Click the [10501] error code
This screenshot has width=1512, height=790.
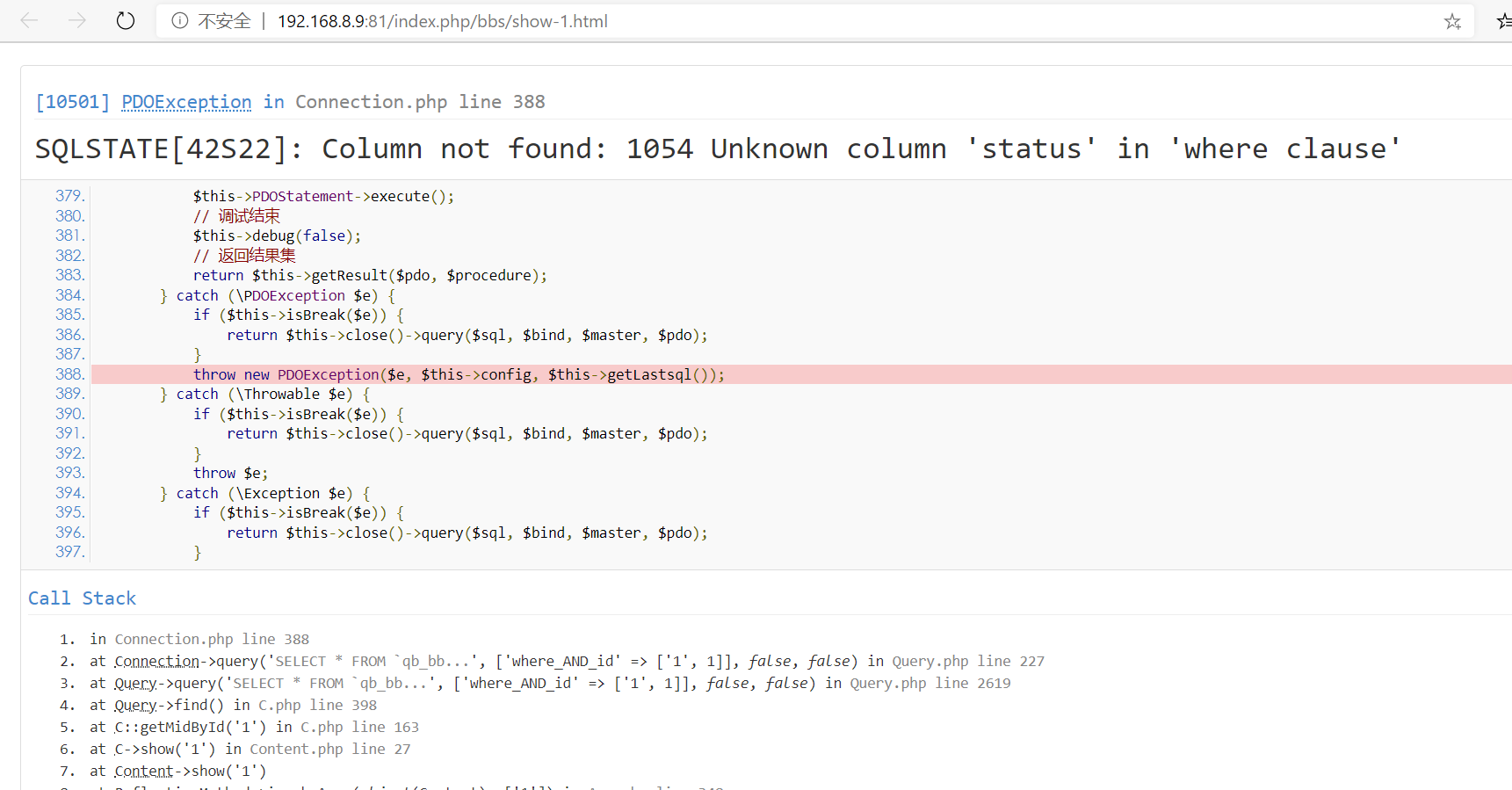[72, 102]
